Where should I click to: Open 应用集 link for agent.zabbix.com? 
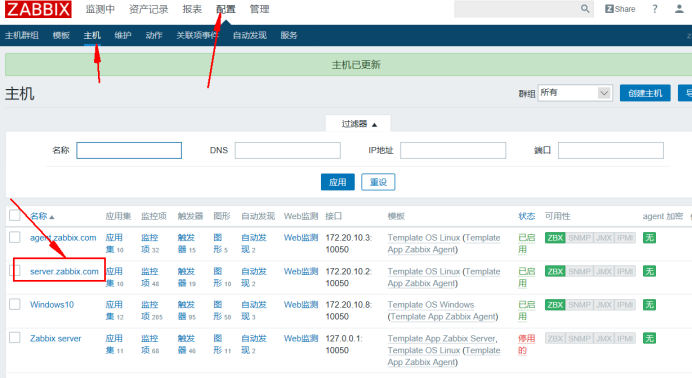pyautogui.click(x=114, y=243)
